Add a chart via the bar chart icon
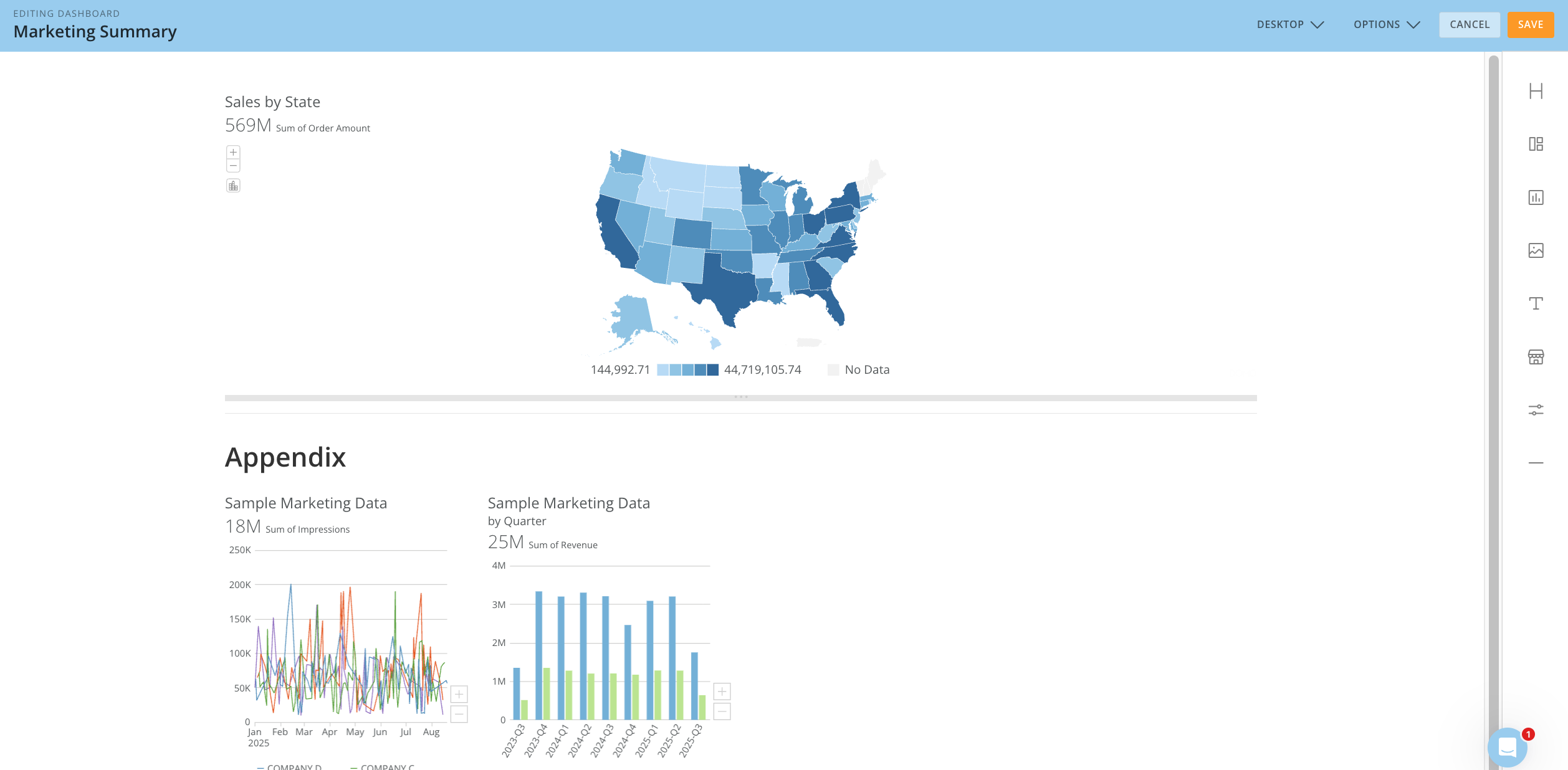This screenshot has height=770, width=1568. [1536, 197]
